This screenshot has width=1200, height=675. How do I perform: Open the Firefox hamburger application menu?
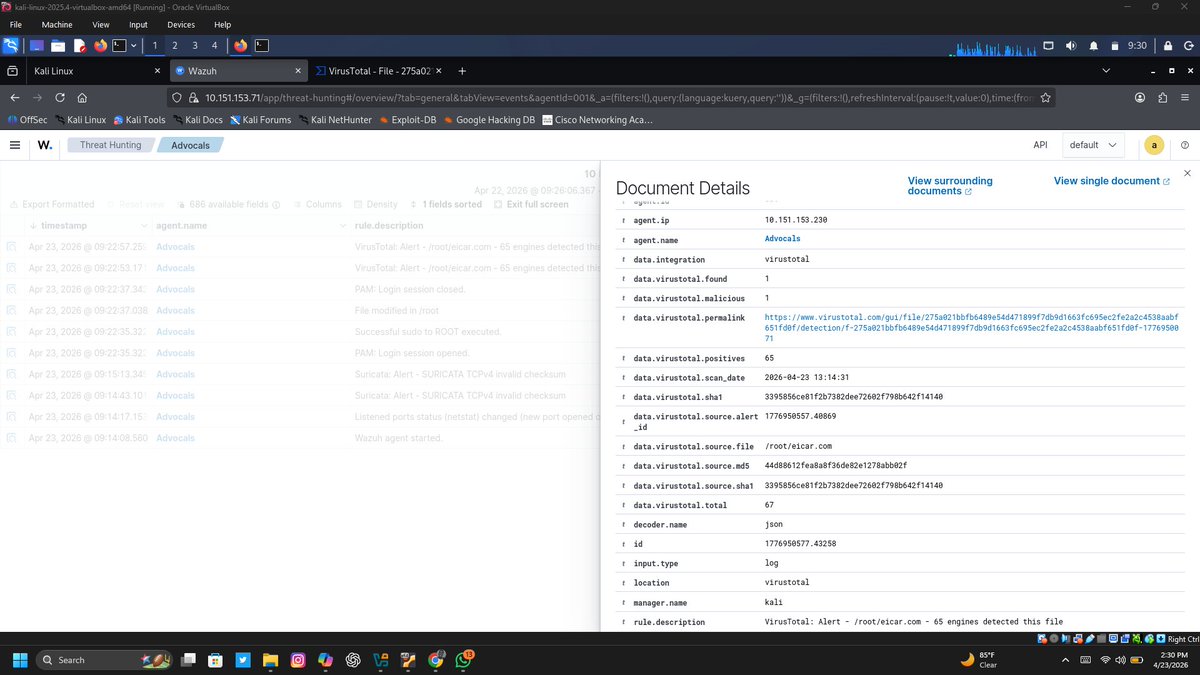1185,97
